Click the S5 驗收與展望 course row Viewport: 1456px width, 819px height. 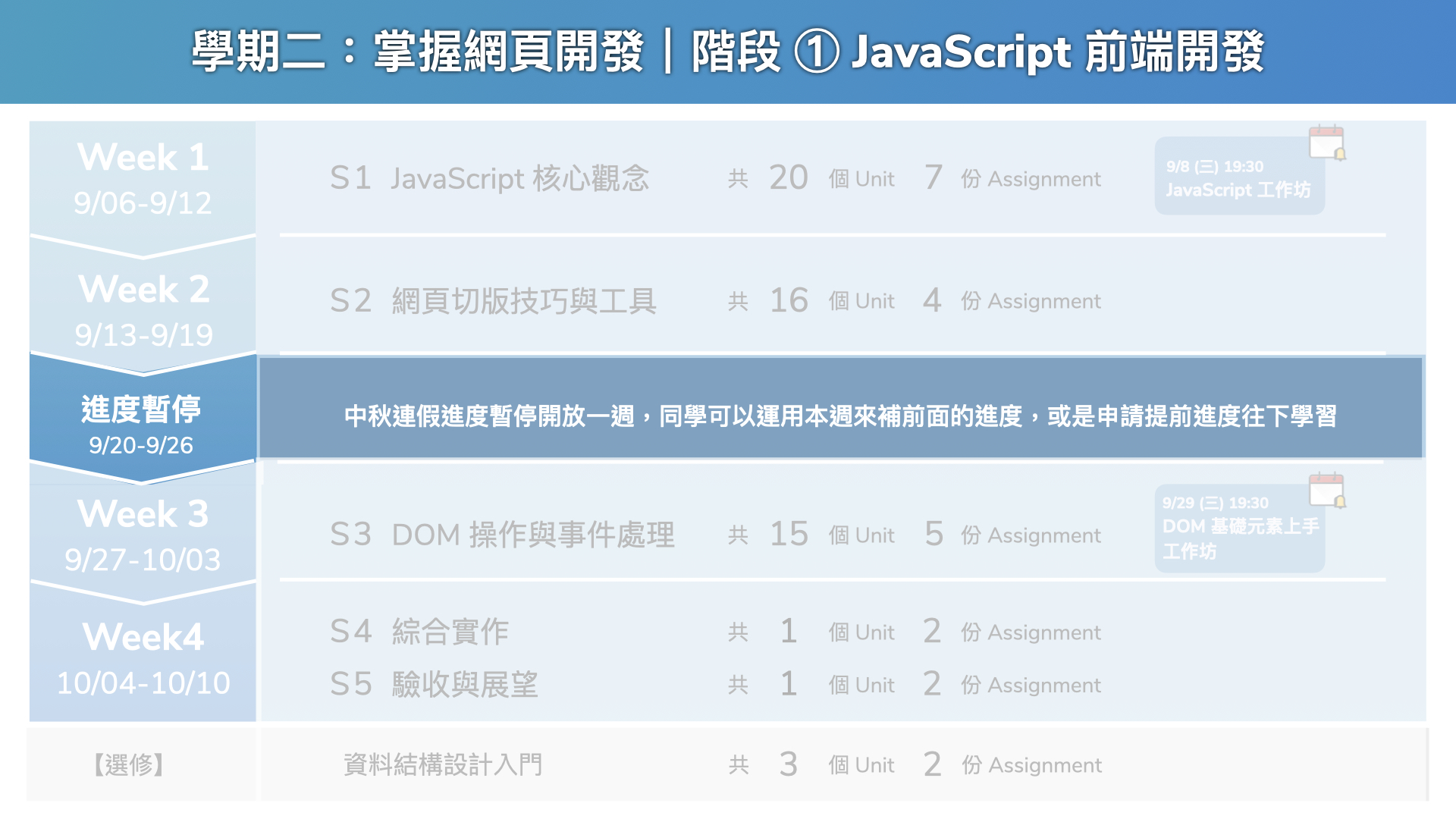(434, 685)
